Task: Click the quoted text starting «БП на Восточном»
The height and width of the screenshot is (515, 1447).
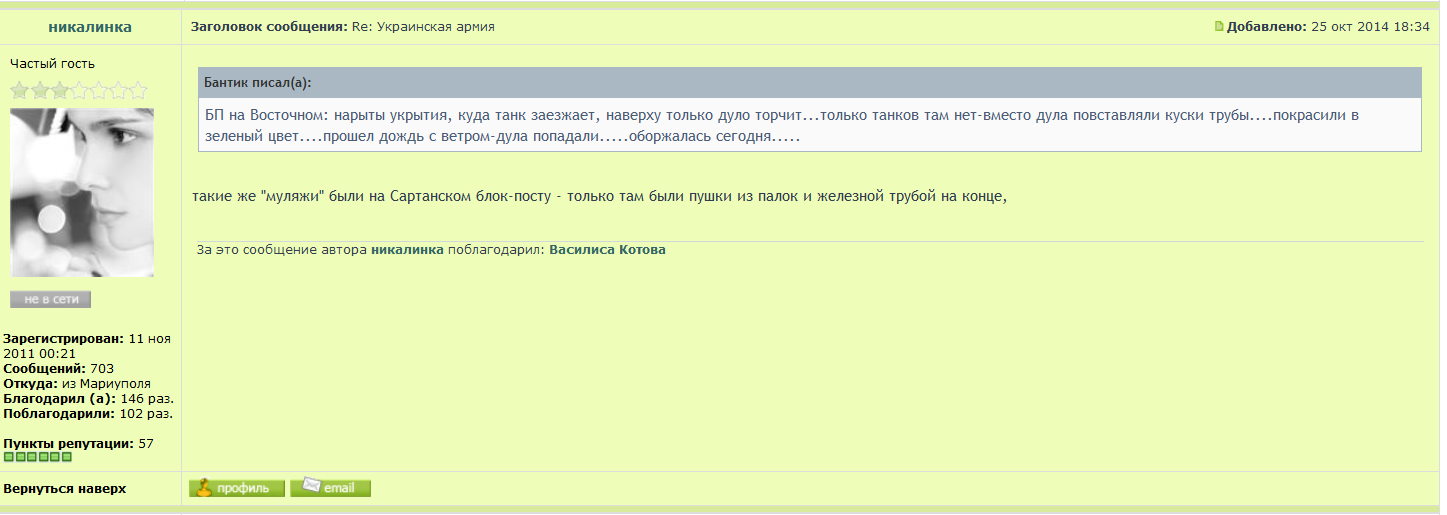Action: pyautogui.click(x=782, y=125)
